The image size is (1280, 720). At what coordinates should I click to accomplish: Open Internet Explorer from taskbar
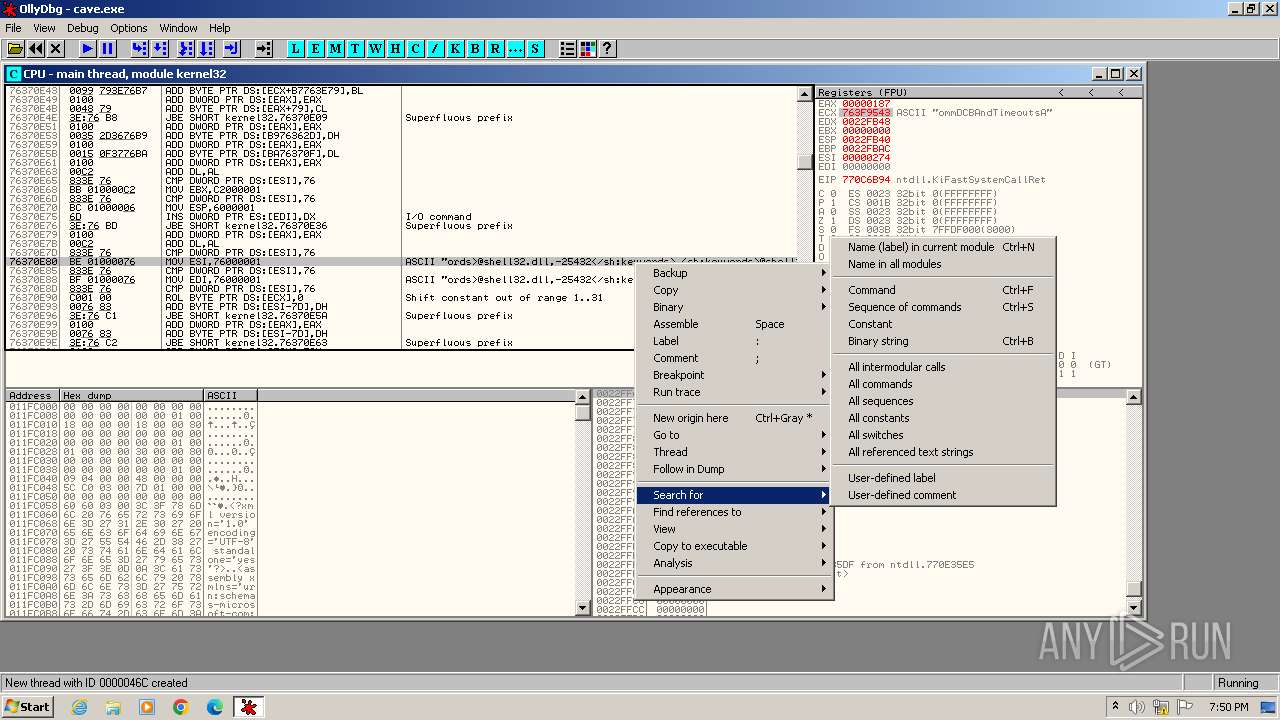pyautogui.click(x=79, y=707)
